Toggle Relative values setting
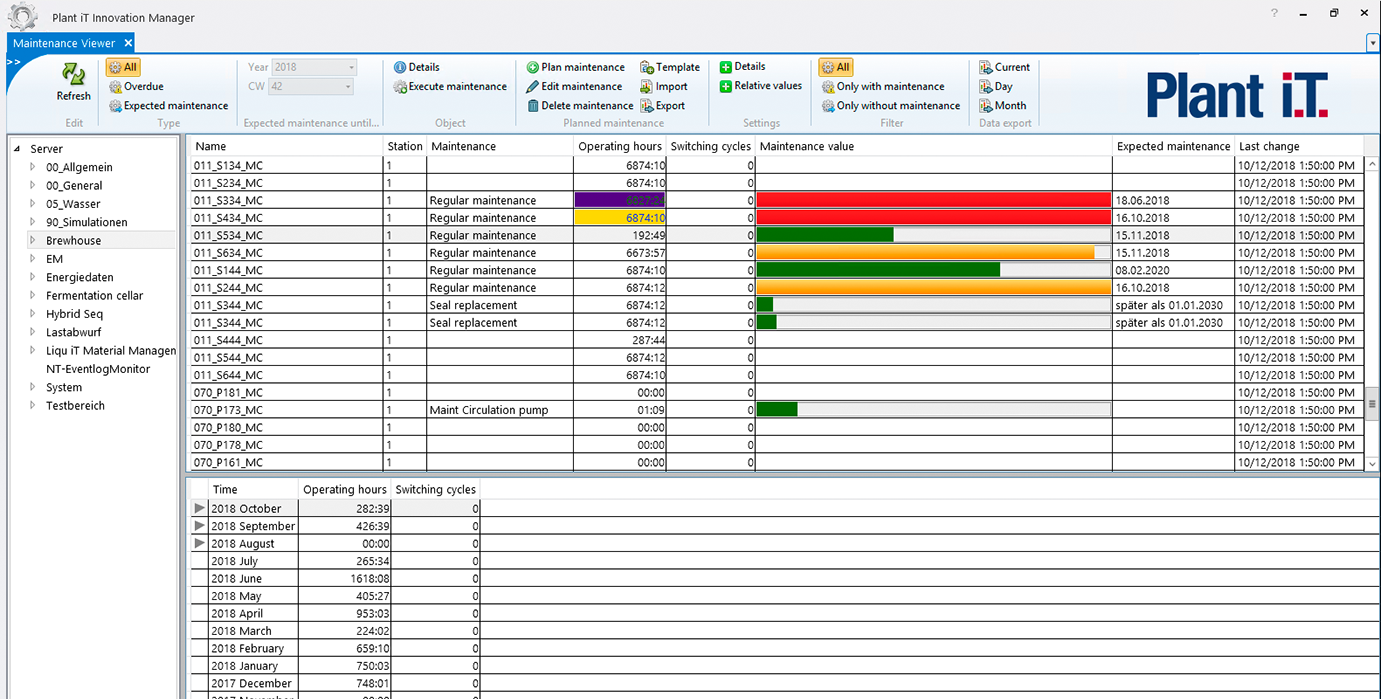The image size is (1381, 699). (x=761, y=86)
